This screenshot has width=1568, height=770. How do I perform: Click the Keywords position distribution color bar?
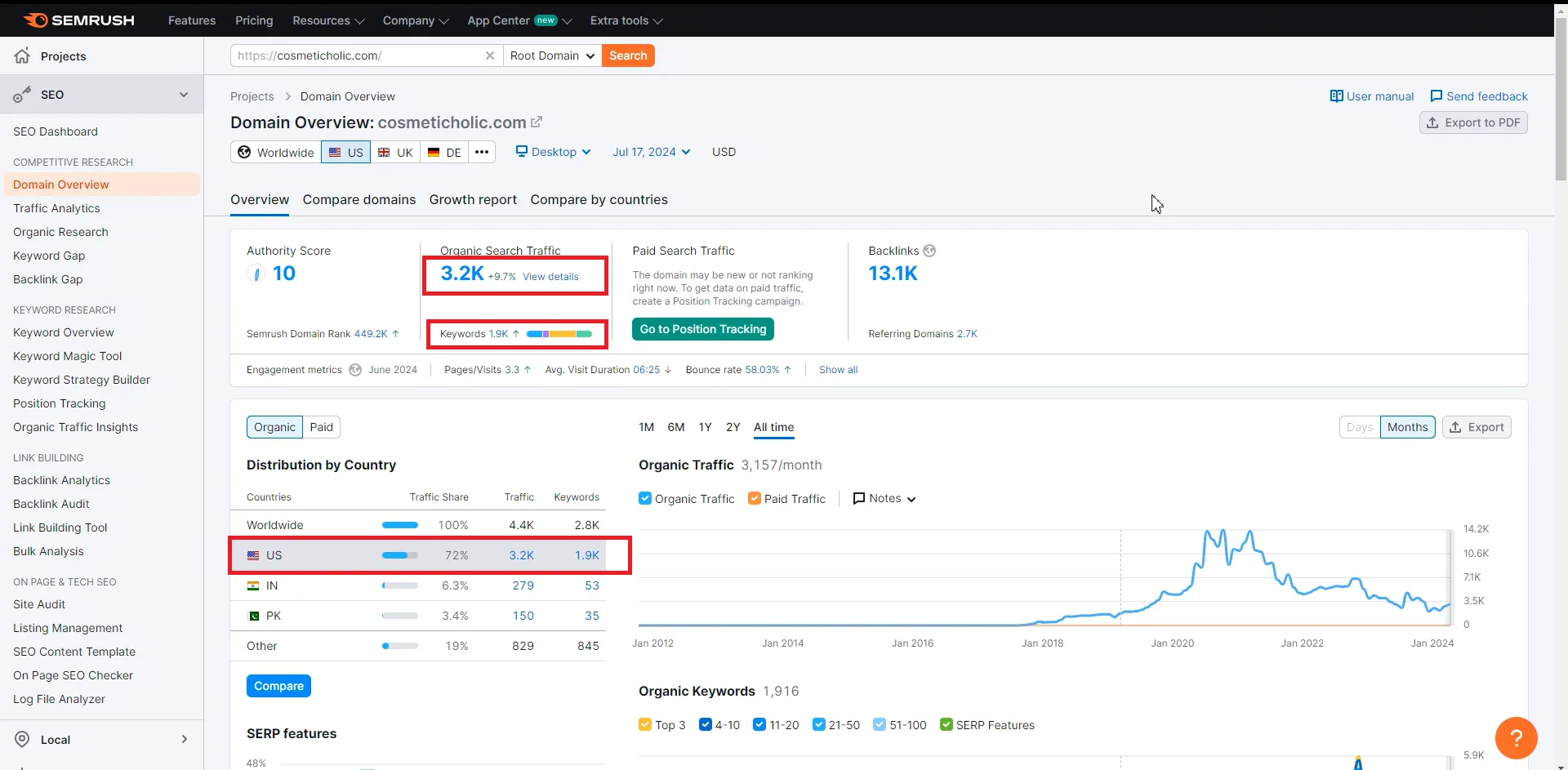(559, 334)
